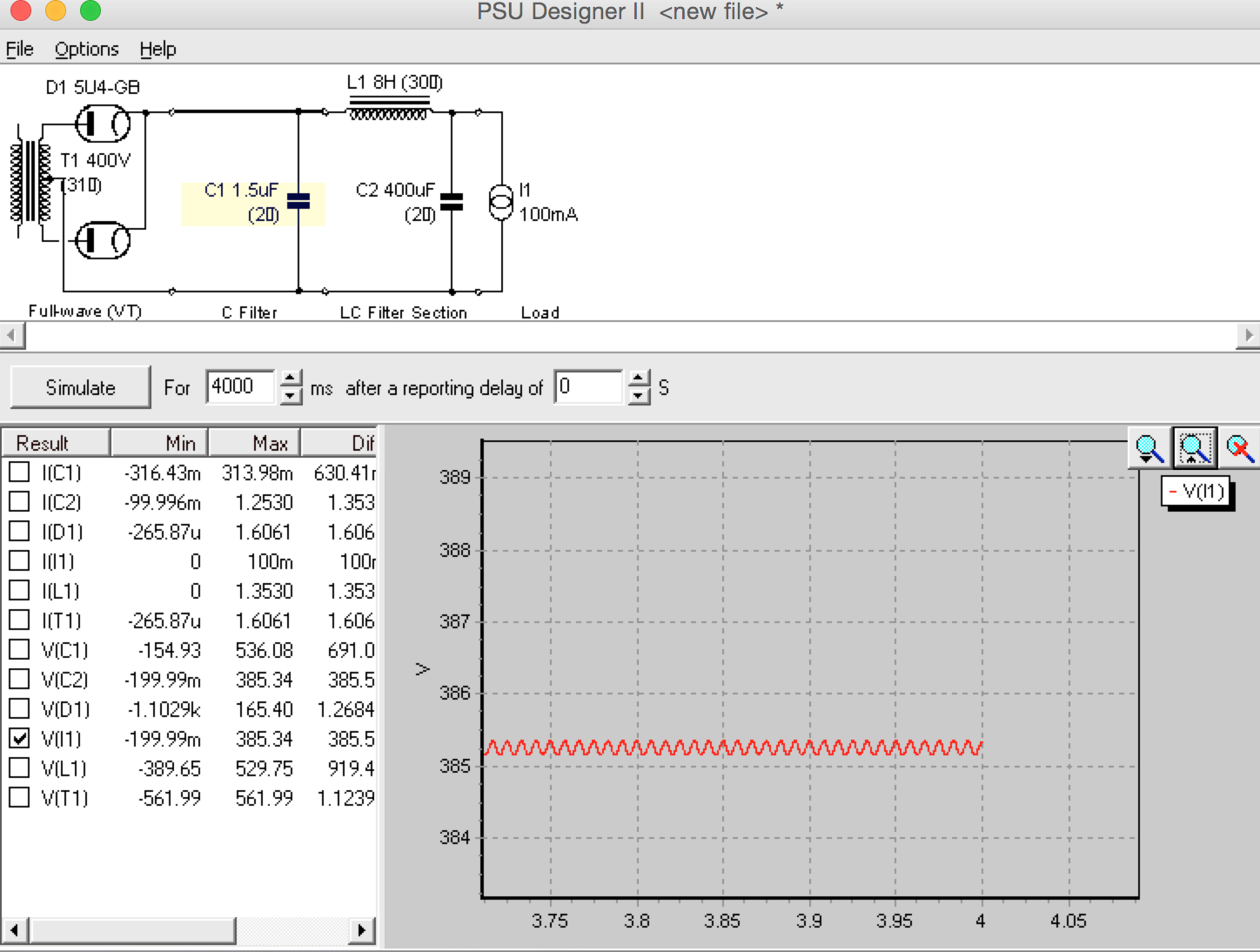
Task: Increase reporting delay with up stepper
Action: tap(639, 378)
